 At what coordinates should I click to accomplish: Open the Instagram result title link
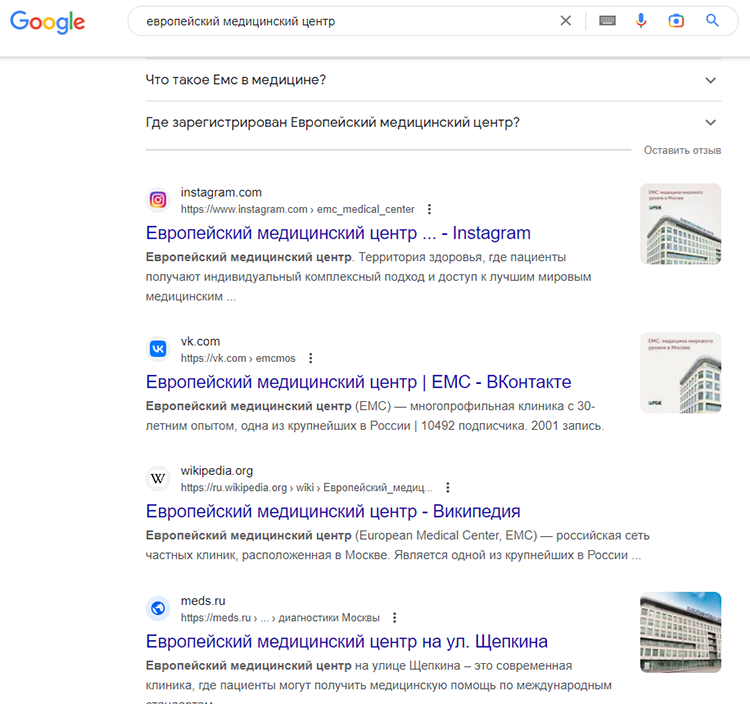(338, 233)
